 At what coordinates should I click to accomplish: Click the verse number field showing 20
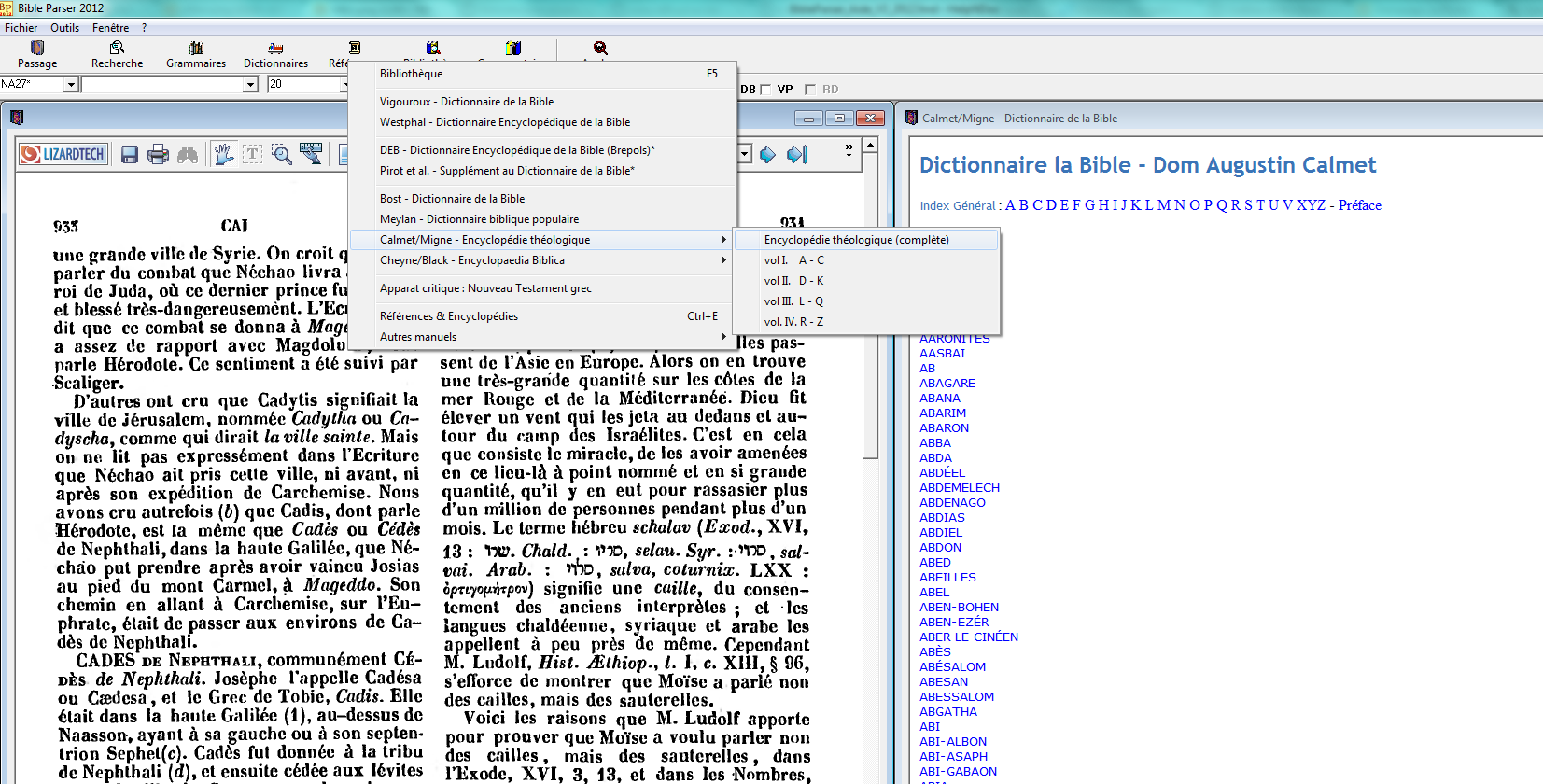[x=305, y=85]
